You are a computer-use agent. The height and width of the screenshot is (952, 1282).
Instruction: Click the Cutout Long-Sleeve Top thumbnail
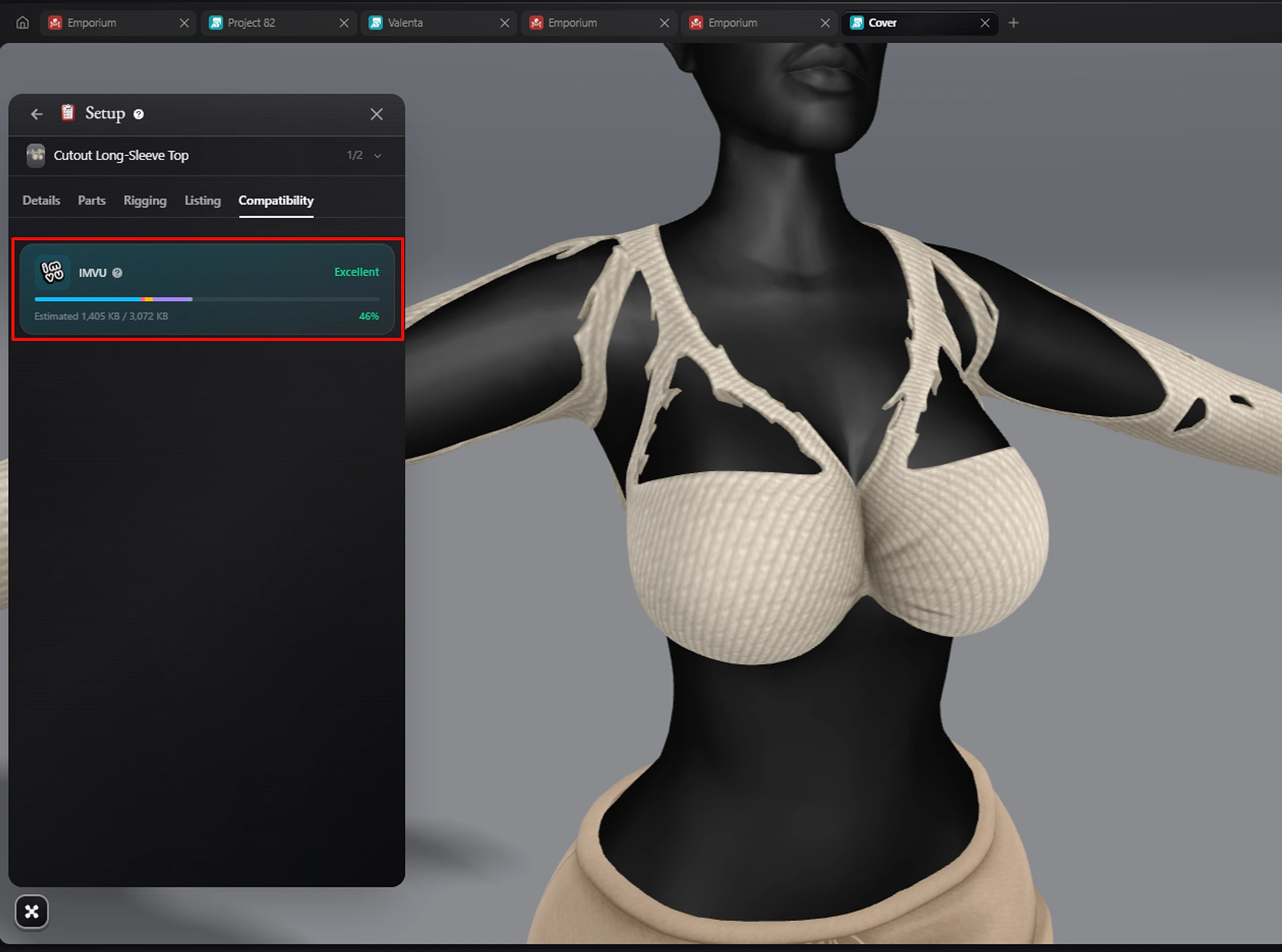coord(36,156)
